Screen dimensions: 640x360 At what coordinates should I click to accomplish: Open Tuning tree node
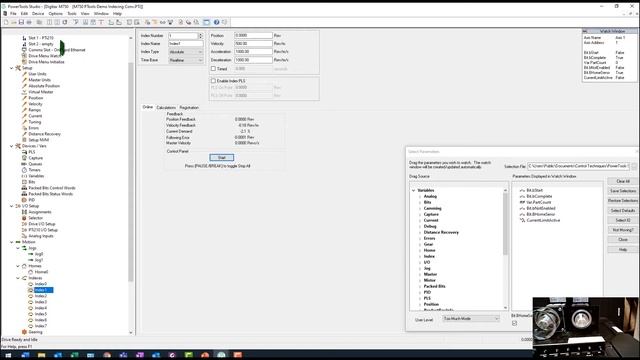coord(35,122)
